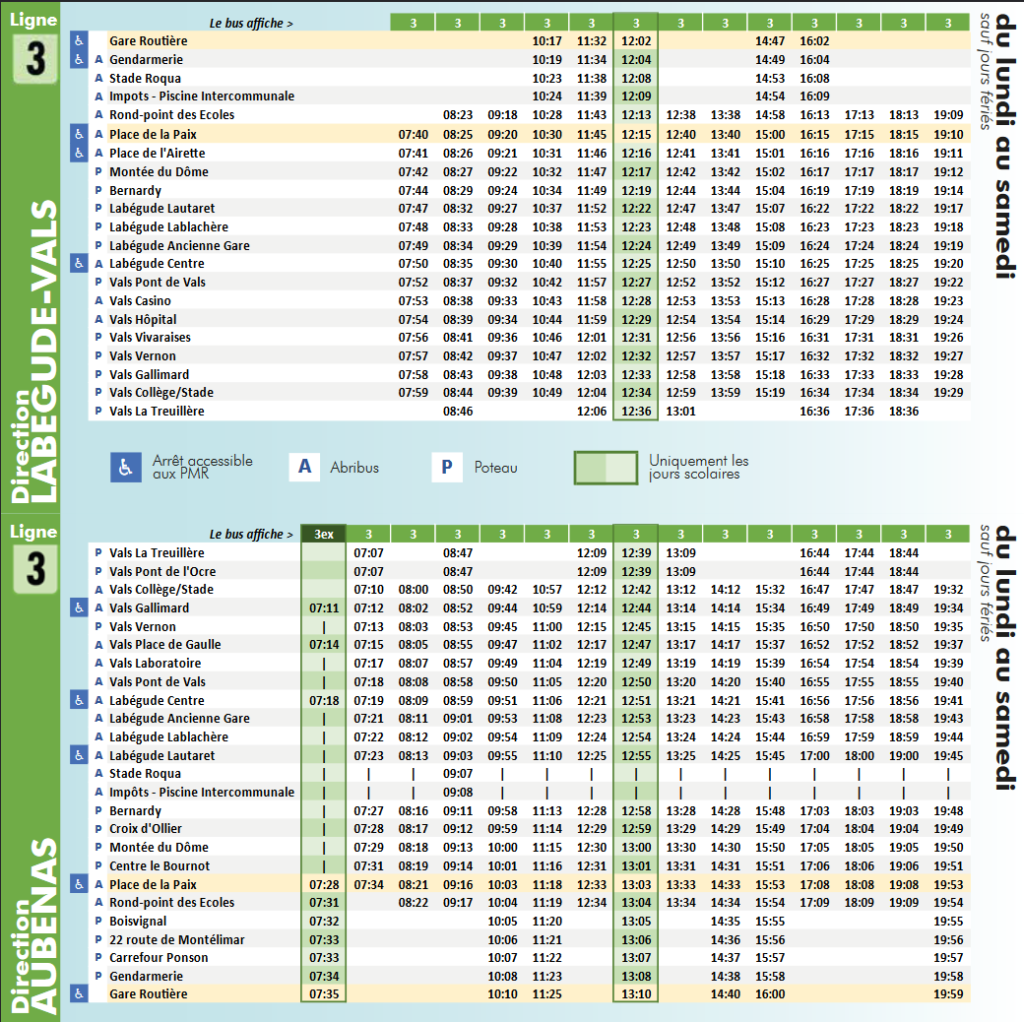Screen dimensions: 1024x1022
Task: Click the 14:47 departure at Gare Routière
Action: coord(770,41)
